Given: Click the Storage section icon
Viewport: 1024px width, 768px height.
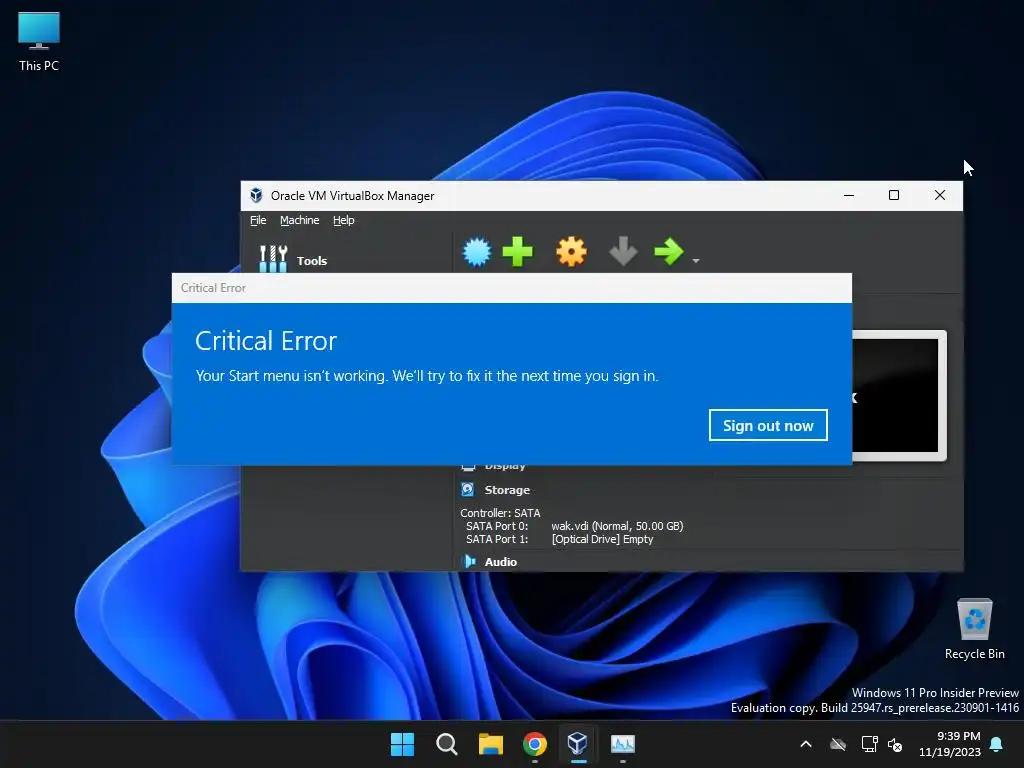Looking at the screenshot, I should [x=468, y=489].
